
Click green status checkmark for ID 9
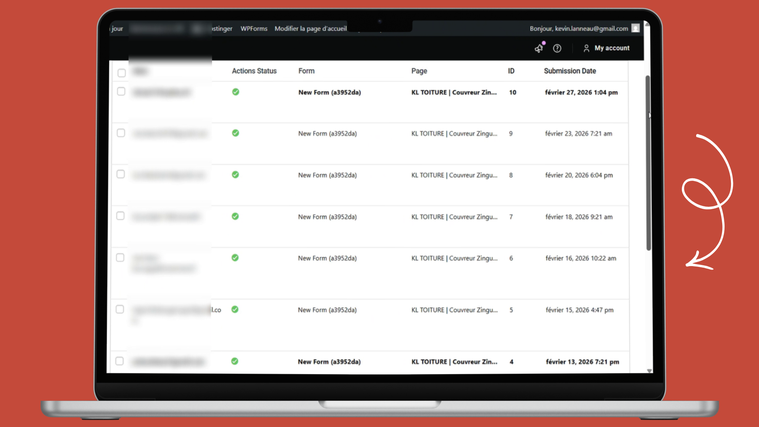235,133
